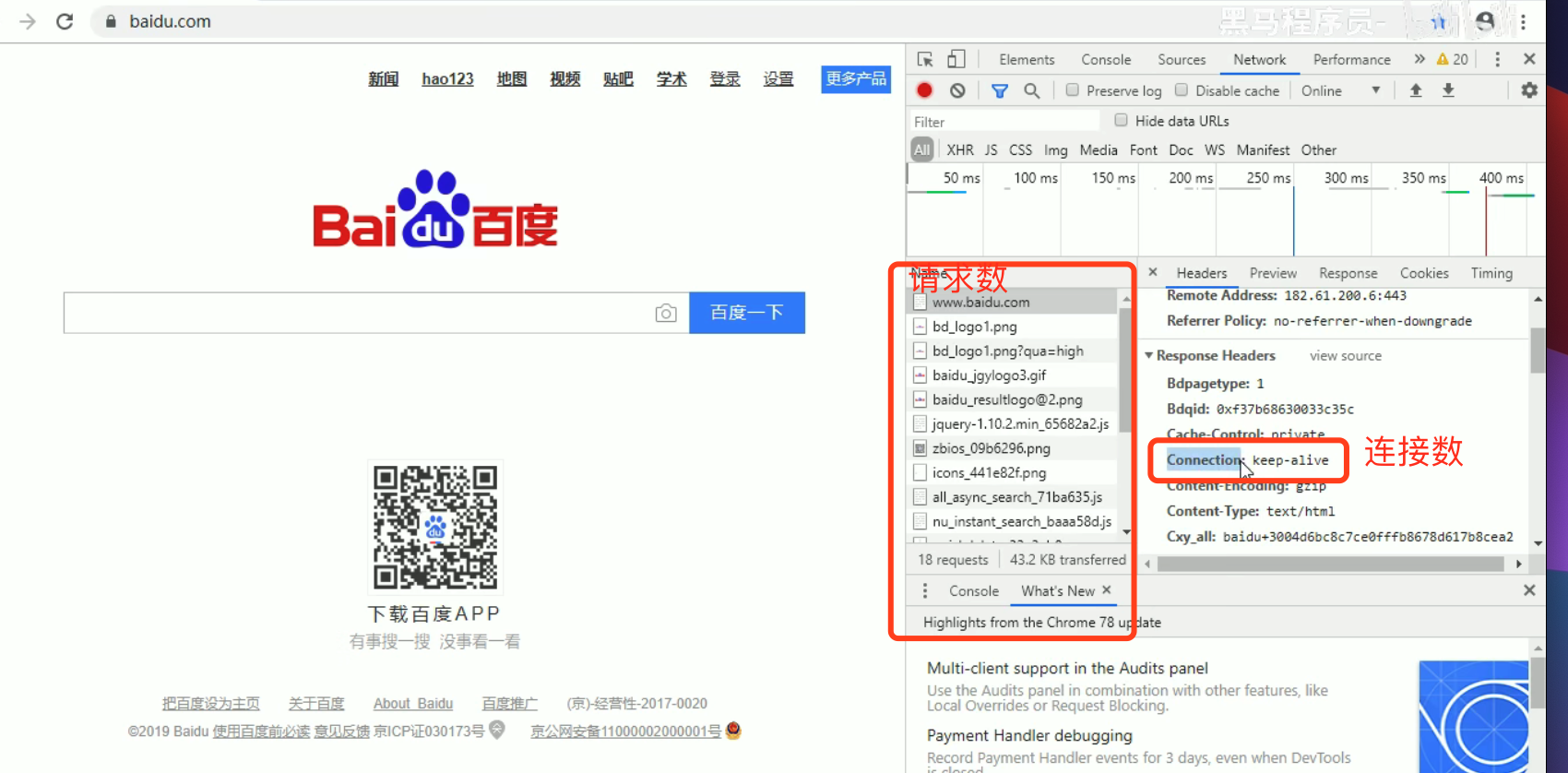Switch to the Console tab in DevTools

pyautogui.click(x=1106, y=59)
